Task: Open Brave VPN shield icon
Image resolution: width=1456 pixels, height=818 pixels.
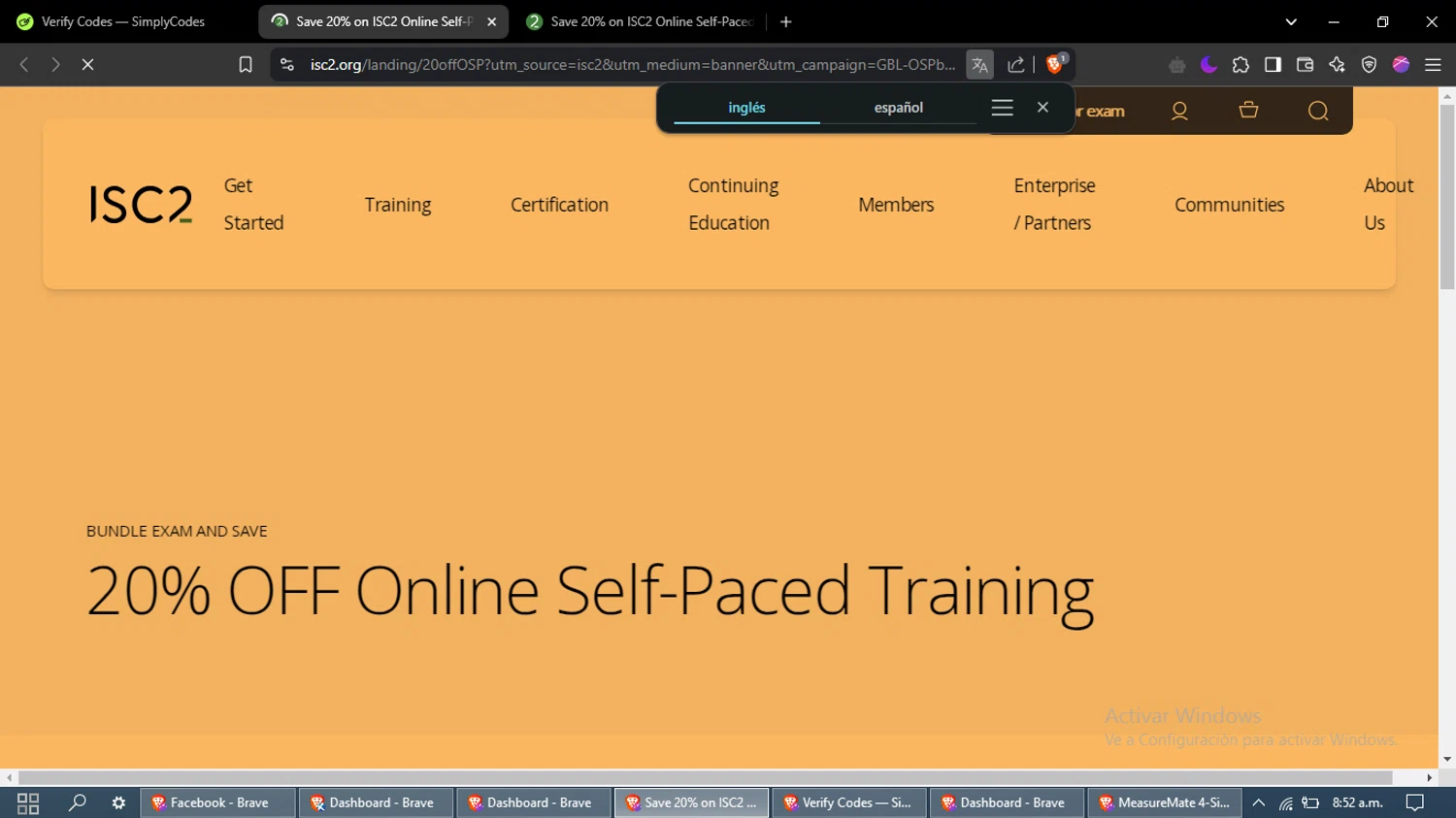Action: pyautogui.click(x=1369, y=65)
